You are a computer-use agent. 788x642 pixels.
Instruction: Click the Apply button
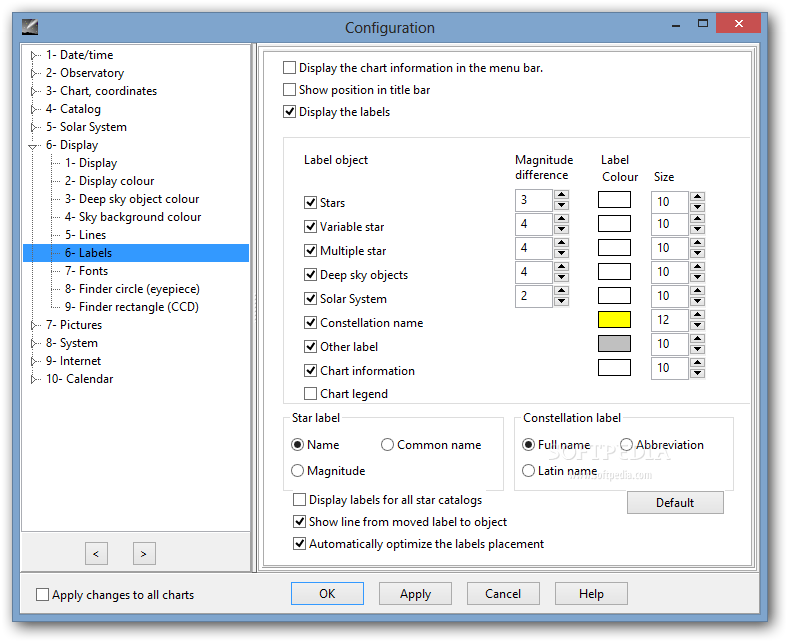pyautogui.click(x=415, y=594)
